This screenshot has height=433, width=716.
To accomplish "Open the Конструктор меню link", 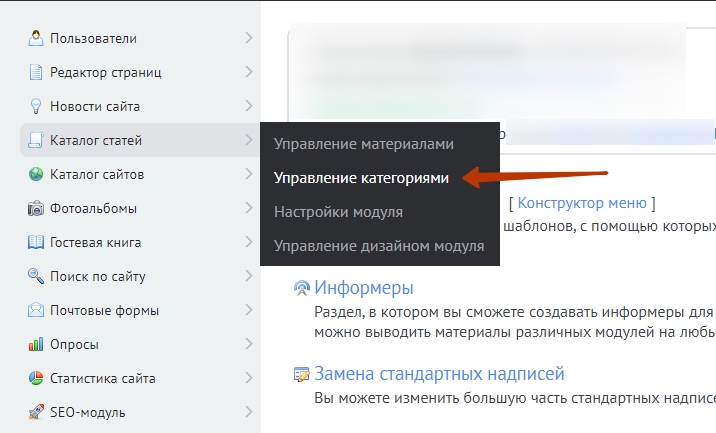I will pos(582,203).
